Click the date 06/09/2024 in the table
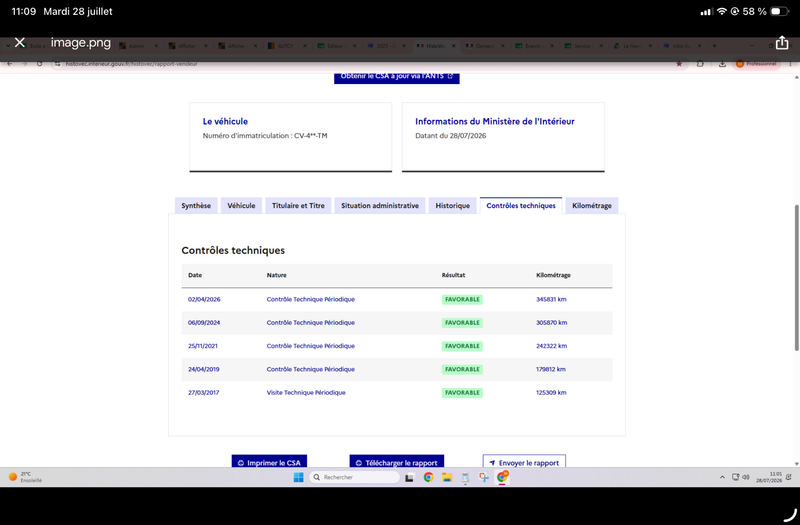This screenshot has width=800, height=525. (x=204, y=323)
